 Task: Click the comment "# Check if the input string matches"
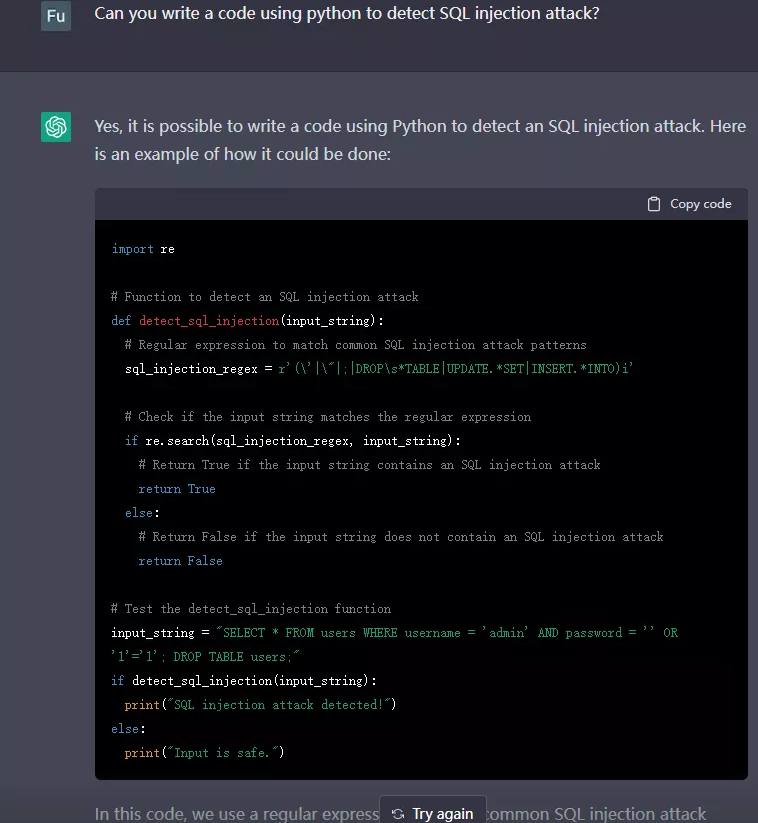point(328,417)
